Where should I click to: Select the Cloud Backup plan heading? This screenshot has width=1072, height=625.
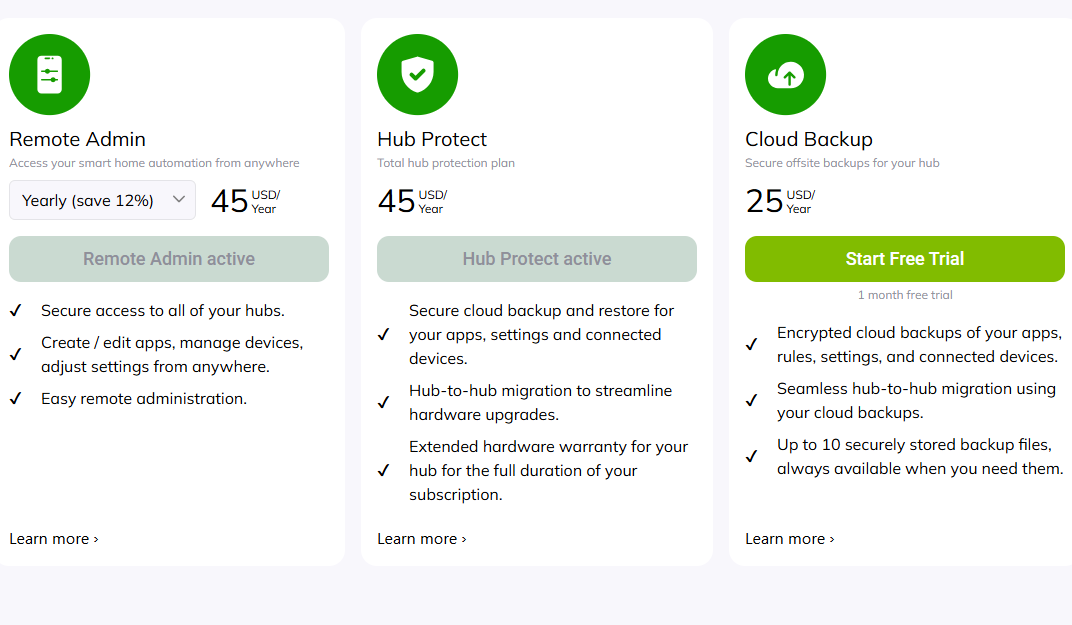point(809,139)
